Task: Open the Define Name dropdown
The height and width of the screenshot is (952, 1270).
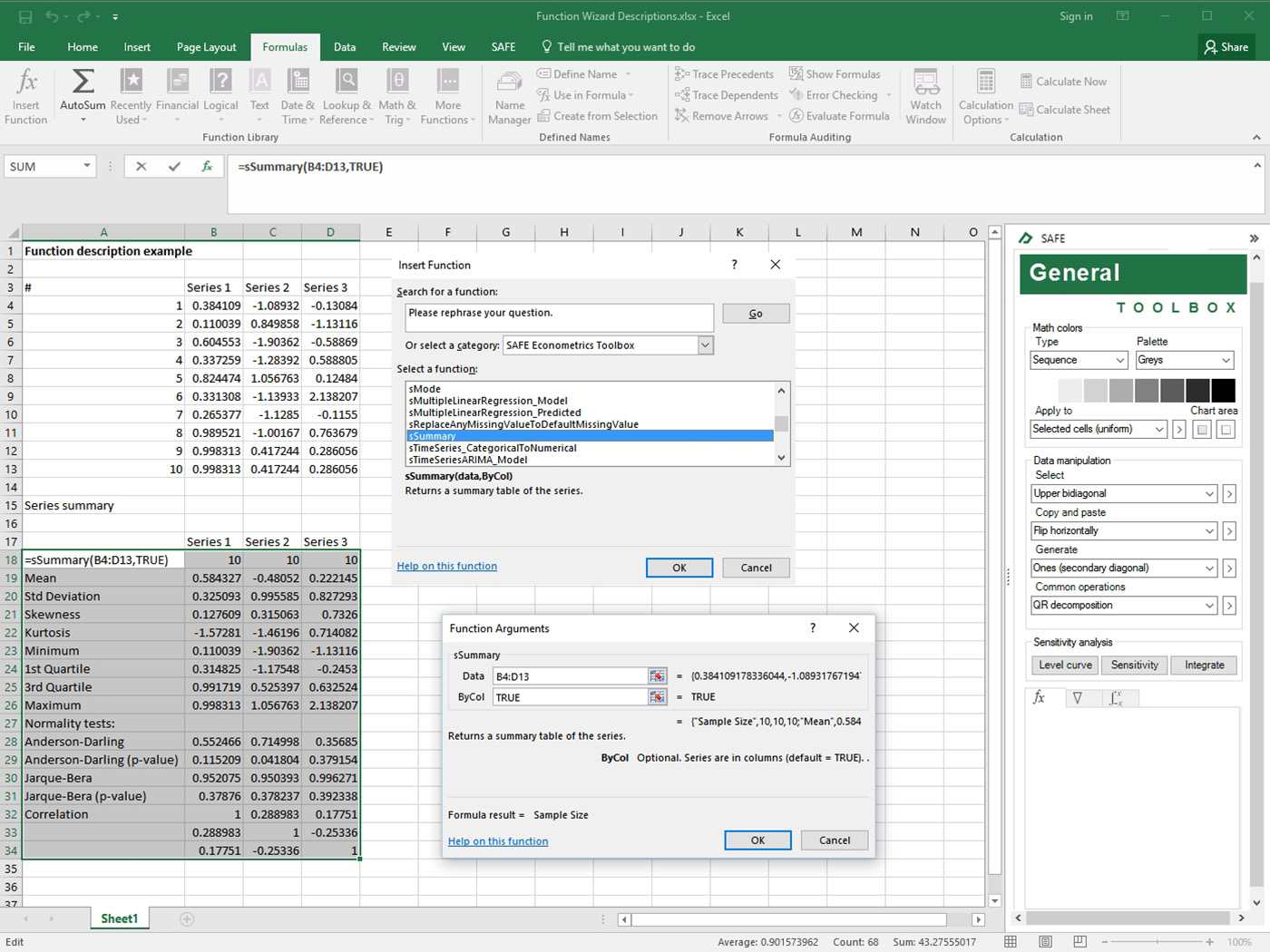Action: pos(628,74)
